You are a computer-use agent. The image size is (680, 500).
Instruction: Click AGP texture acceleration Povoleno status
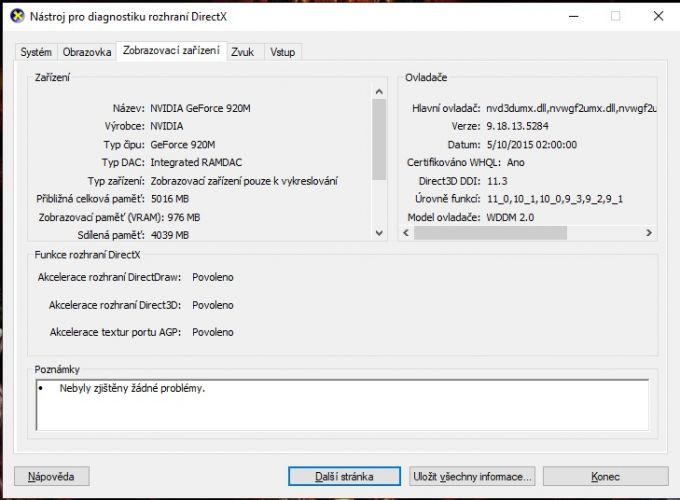pos(213,332)
